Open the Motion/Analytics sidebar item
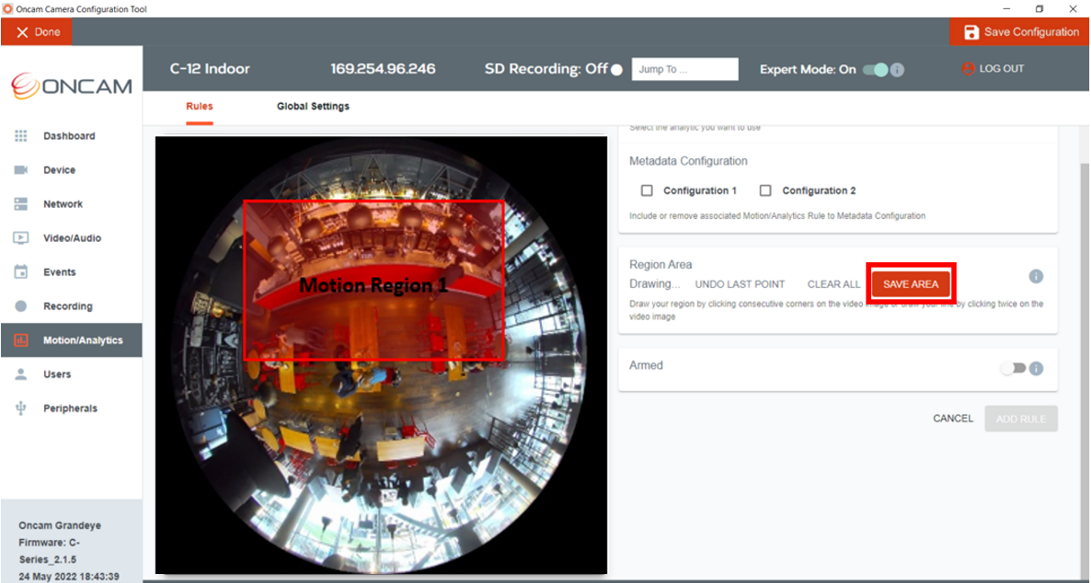This screenshot has height=583, width=1091. click(x=72, y=340)
